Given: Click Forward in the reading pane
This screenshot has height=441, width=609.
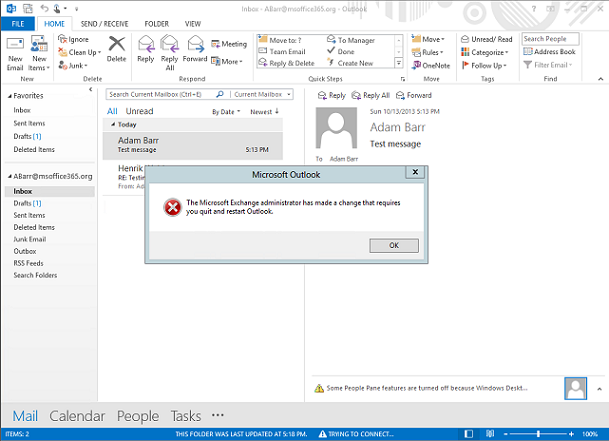Looking at the screenshot, I should (x=414, y=96).
